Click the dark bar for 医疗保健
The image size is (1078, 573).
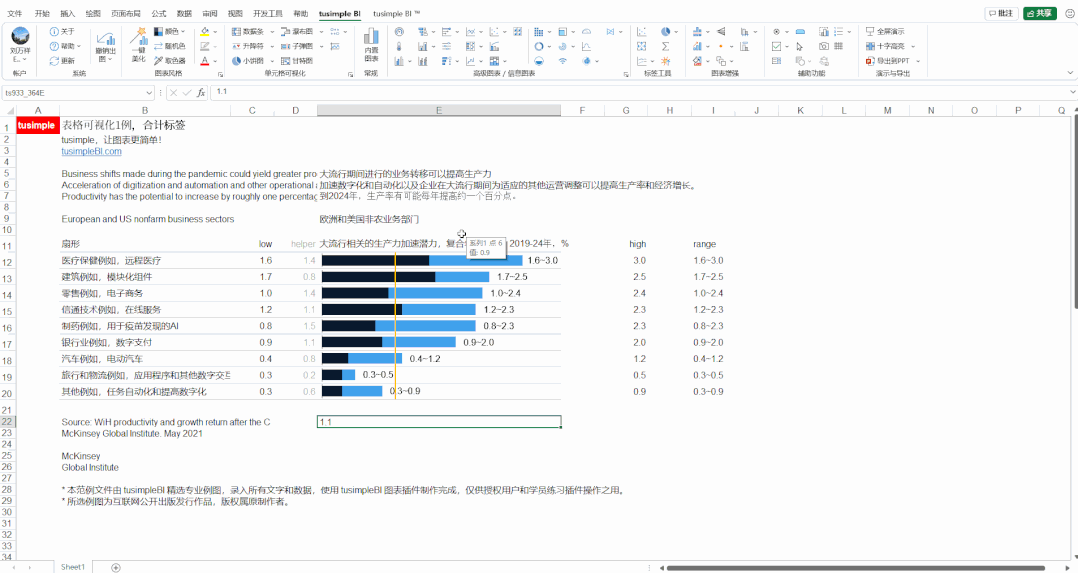(x=375, y=260)
